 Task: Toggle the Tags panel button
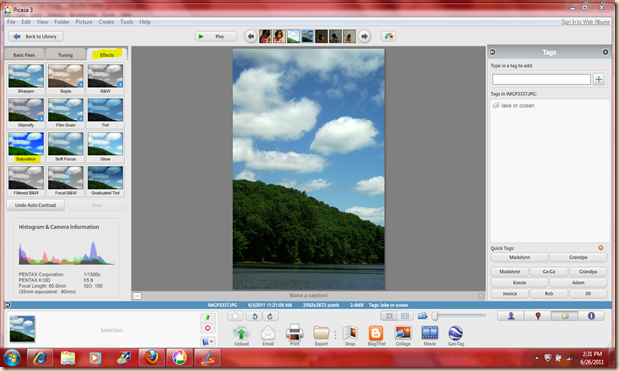tap(565, 316)
